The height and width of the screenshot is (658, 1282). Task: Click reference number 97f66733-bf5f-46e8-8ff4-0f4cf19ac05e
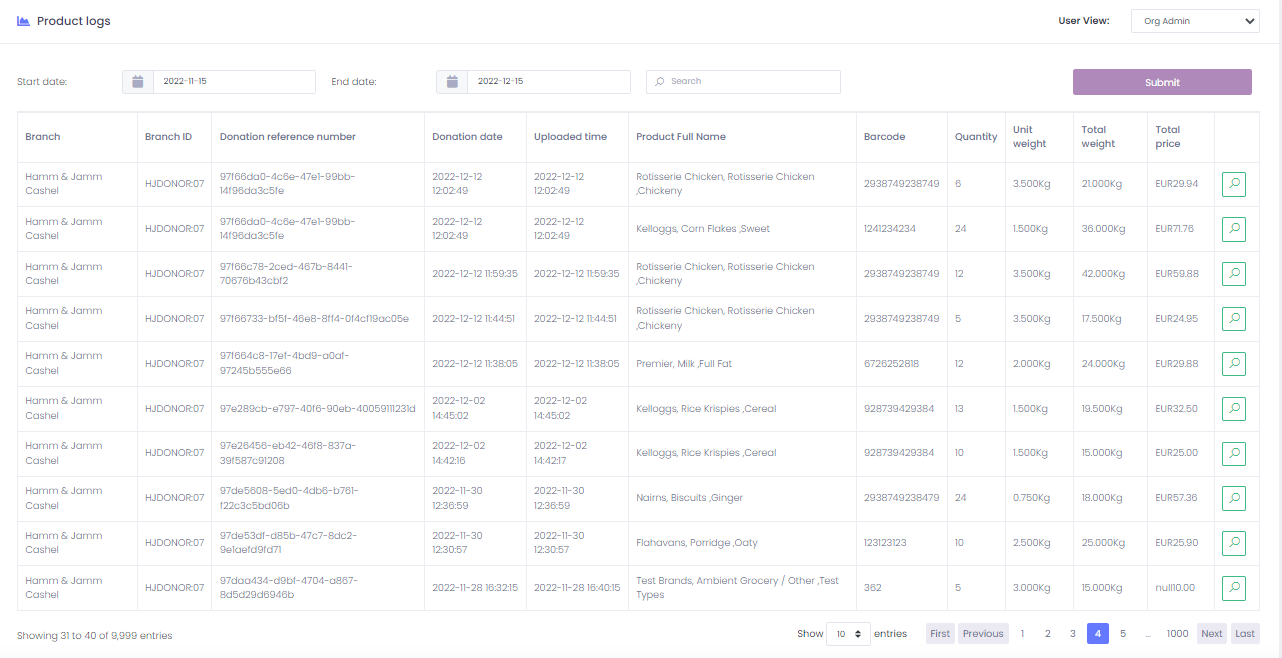click(x=314, y=319)
